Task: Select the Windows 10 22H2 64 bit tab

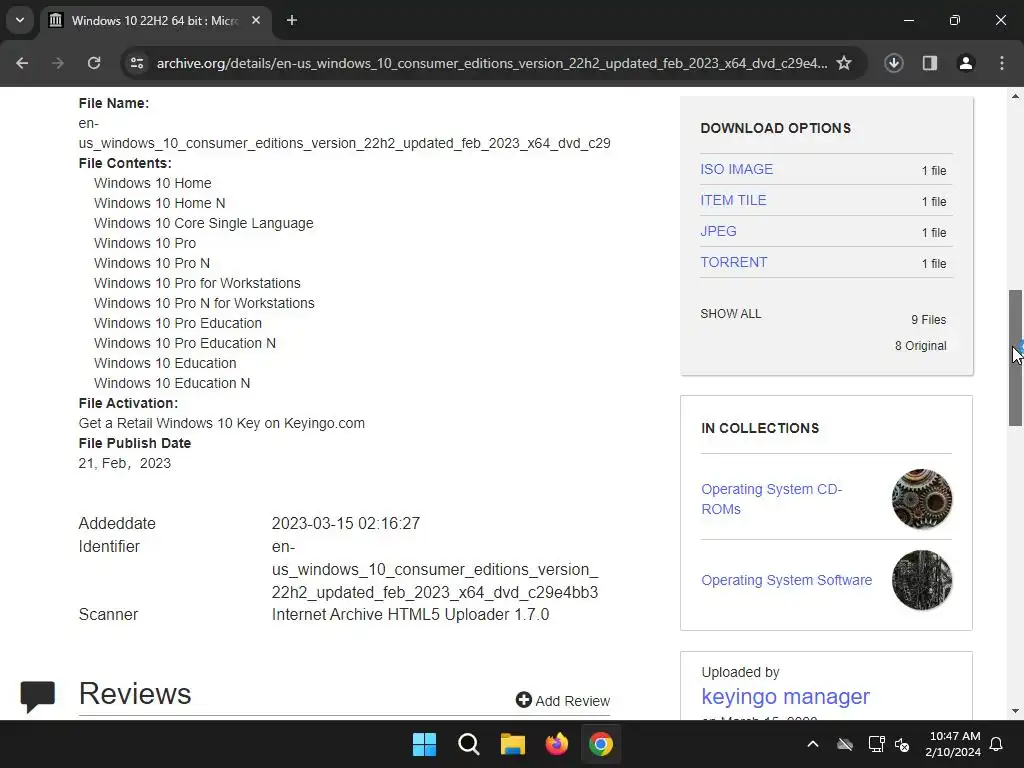Action: (153, 21)
